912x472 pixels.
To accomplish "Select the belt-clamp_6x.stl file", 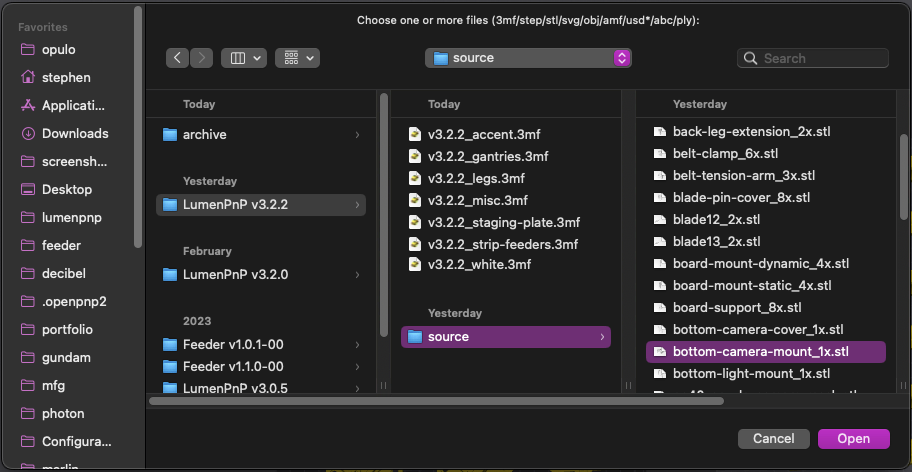I will tap(725, 153).
